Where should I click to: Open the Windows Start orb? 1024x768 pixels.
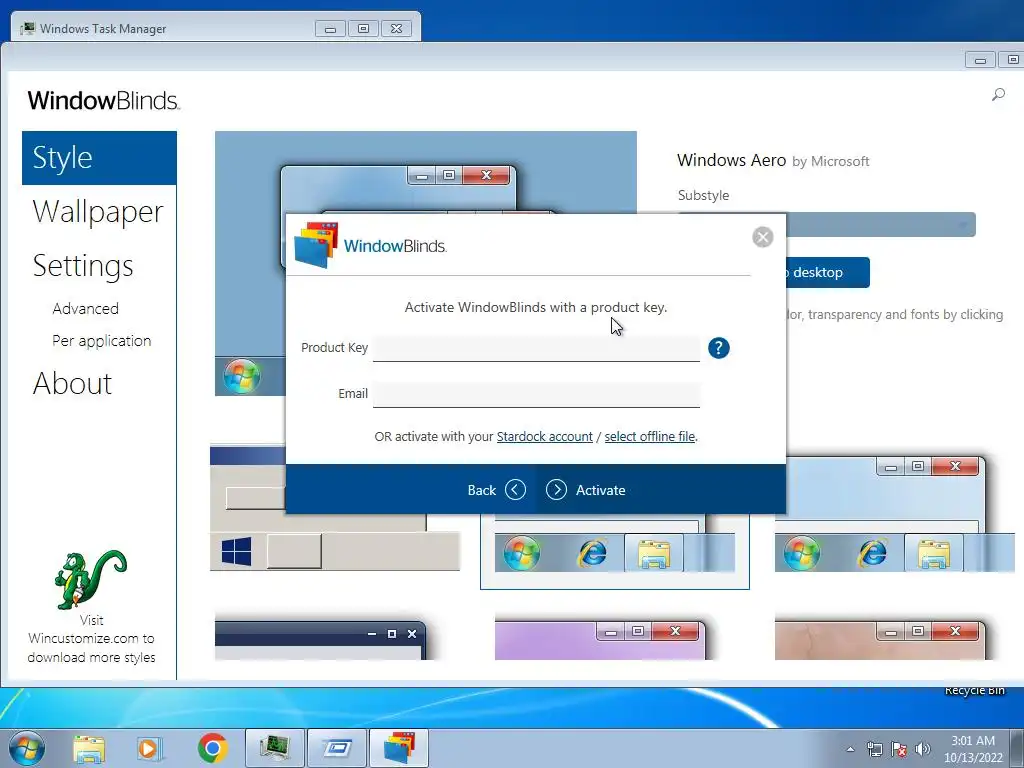point(27,748)
